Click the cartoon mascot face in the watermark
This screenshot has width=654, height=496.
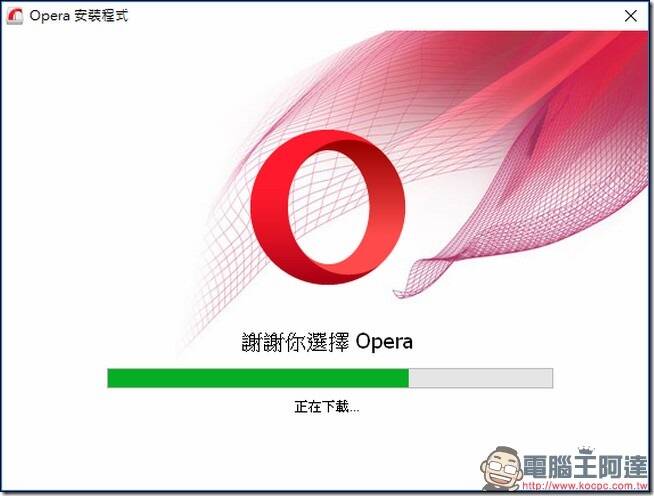click(501, 467)
